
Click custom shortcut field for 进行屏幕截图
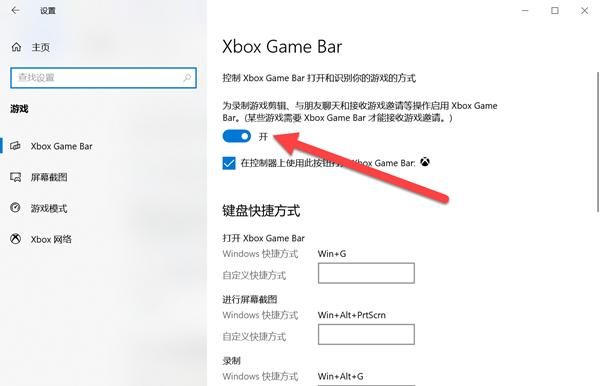[366, 334]
